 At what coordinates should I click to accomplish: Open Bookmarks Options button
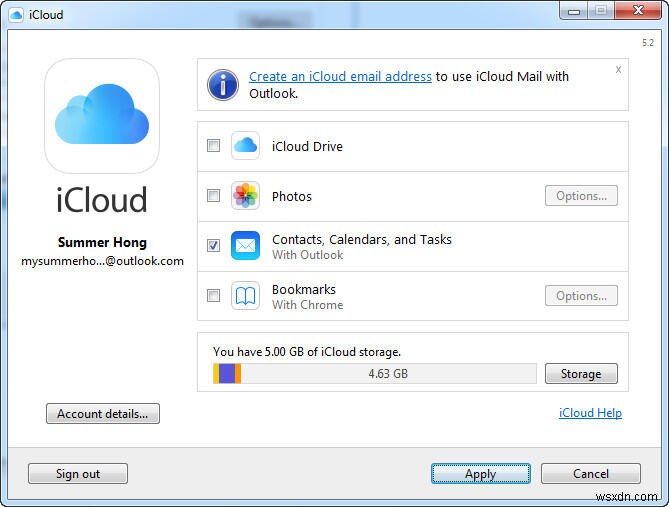click(x=581, y=296)
